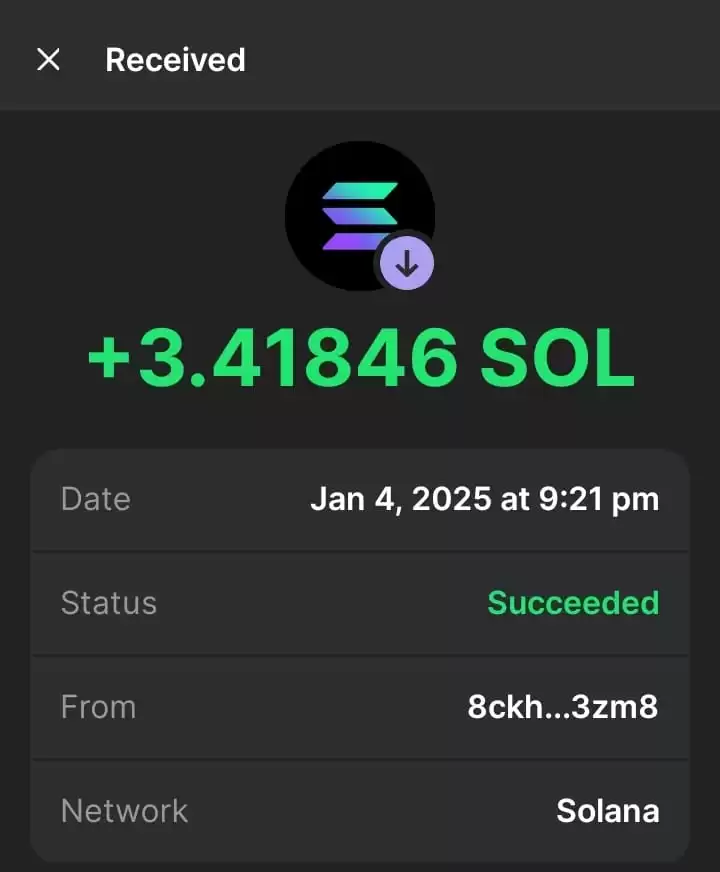Viewport: 720px width, 872px height.
Task: Select the +3.41846 SOL amount
Action: tap(361, 358)
